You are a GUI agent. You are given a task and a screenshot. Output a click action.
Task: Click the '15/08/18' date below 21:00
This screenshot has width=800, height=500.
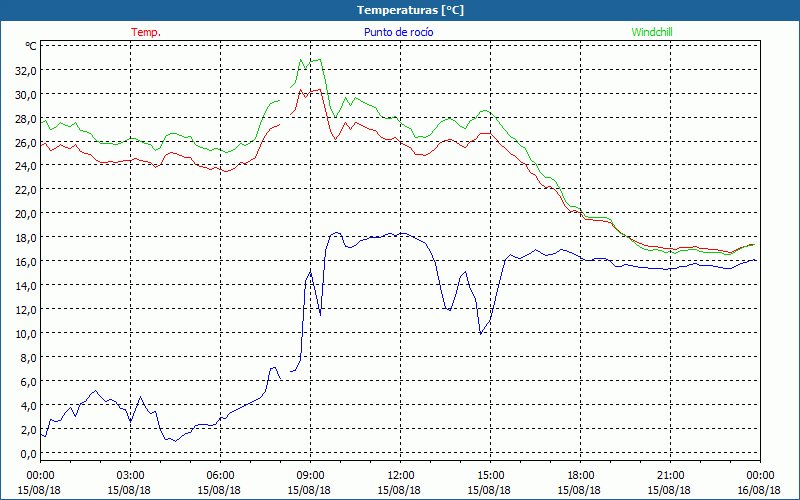tap(669, 490)
